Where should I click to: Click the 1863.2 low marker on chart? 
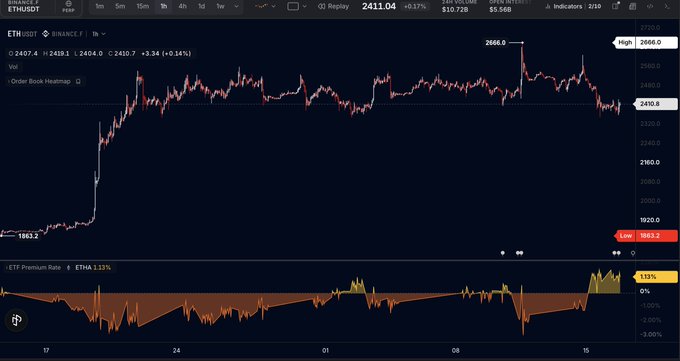pyautogui.click(x=28, y=236)
